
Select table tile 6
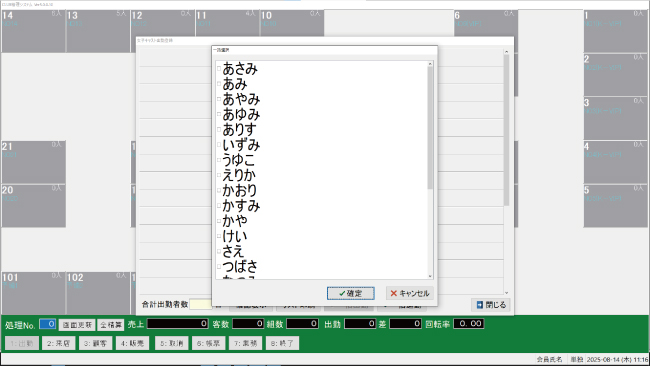[486, 23]
